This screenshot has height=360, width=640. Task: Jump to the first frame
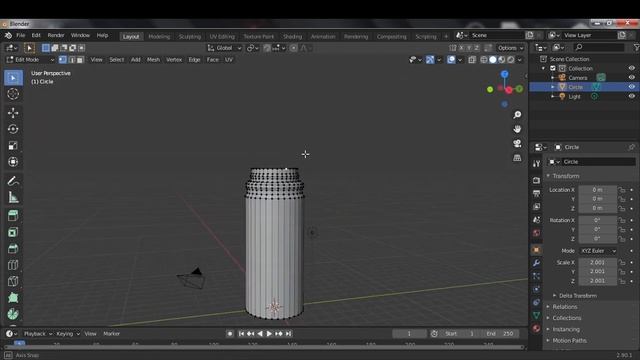pyautogui.click(x=241, y=333)
